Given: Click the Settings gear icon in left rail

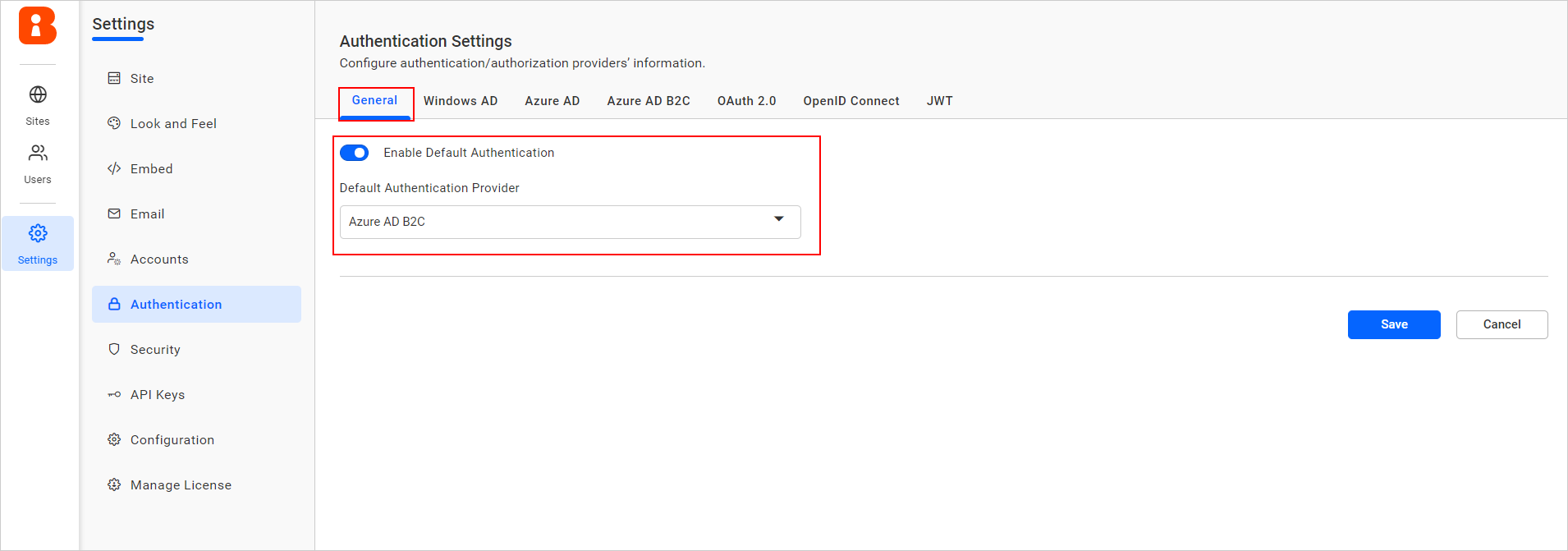Looking at the screenshot, I should pyautogui.click(x=38, y=233).
